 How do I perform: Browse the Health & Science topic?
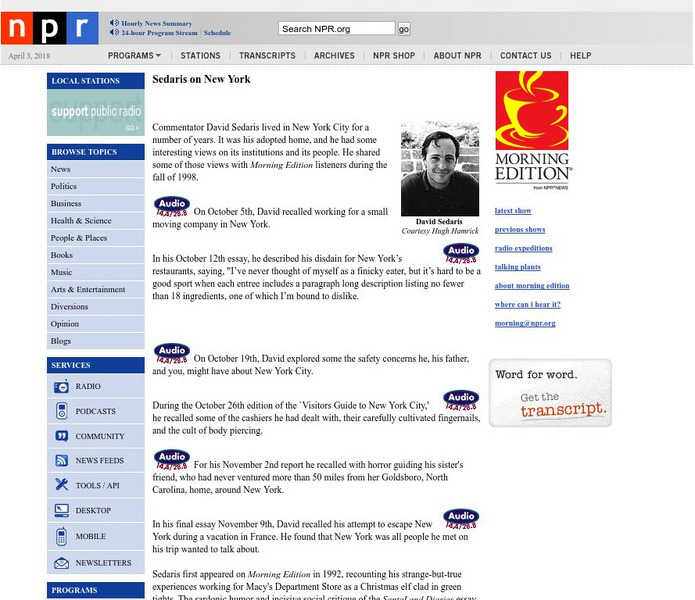coord(96,221)
